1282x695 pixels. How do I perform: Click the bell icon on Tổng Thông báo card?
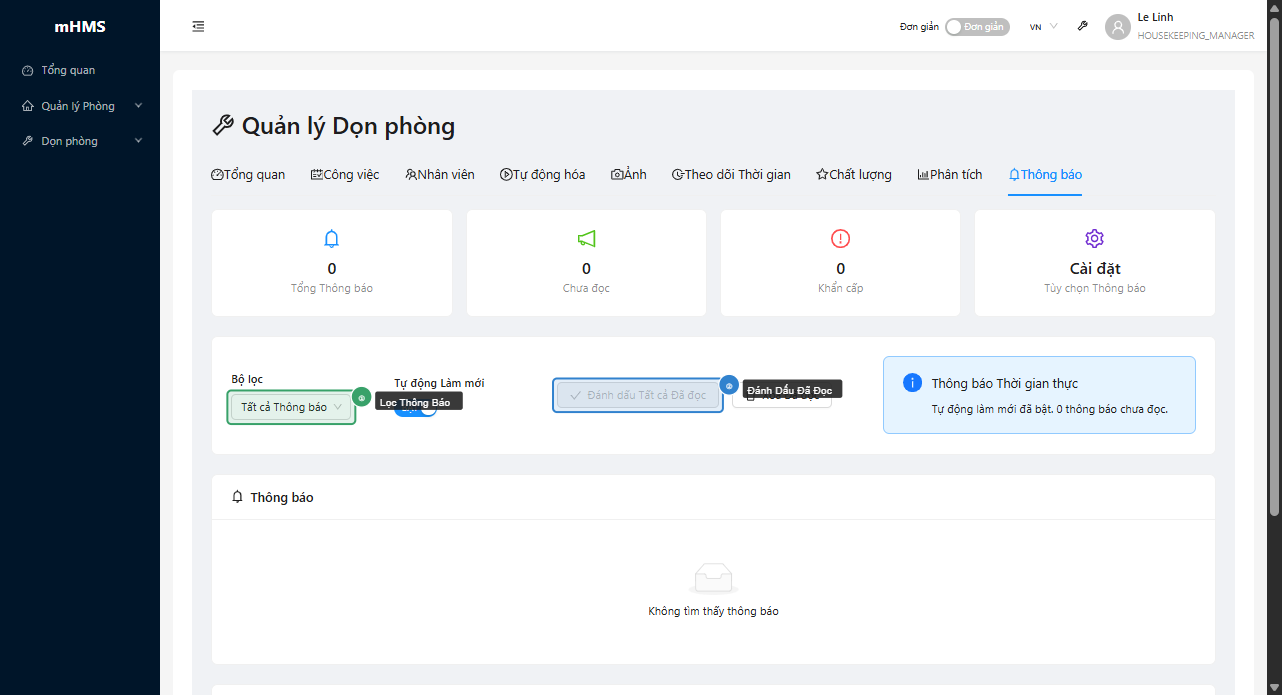coord(332,238)
